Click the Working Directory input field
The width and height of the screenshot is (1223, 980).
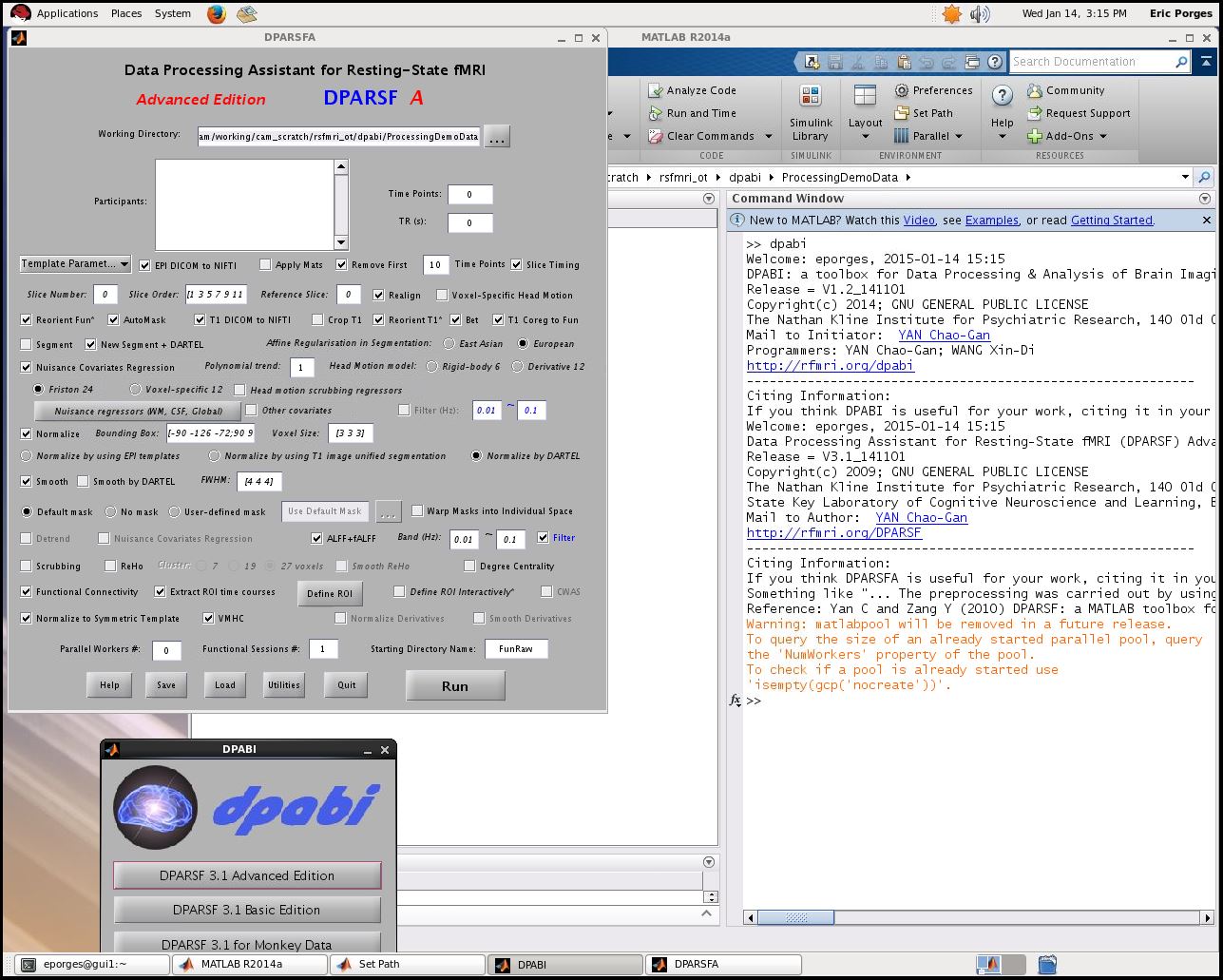(339, 136)
